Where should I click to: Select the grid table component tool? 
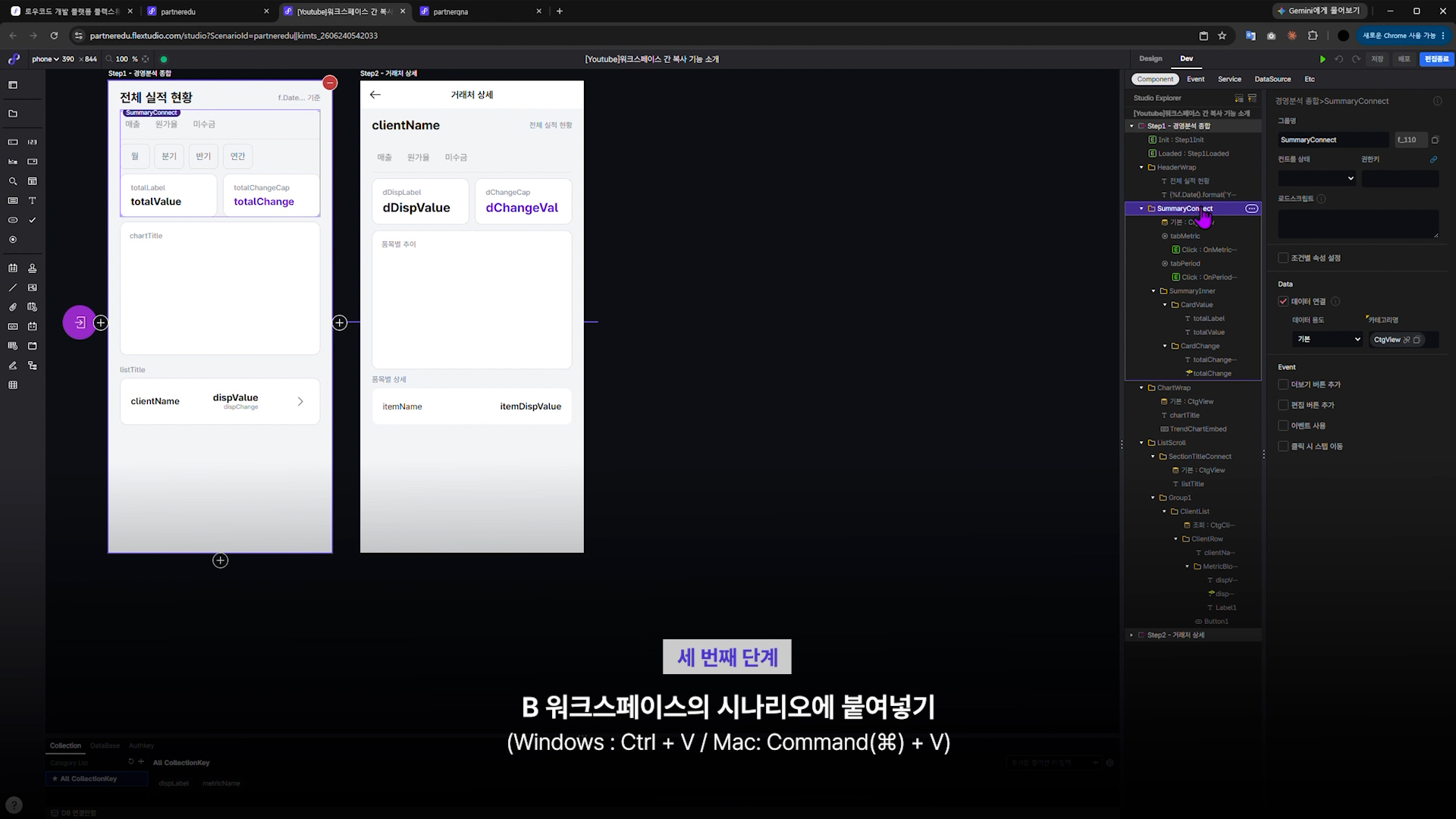pos(13,385)
